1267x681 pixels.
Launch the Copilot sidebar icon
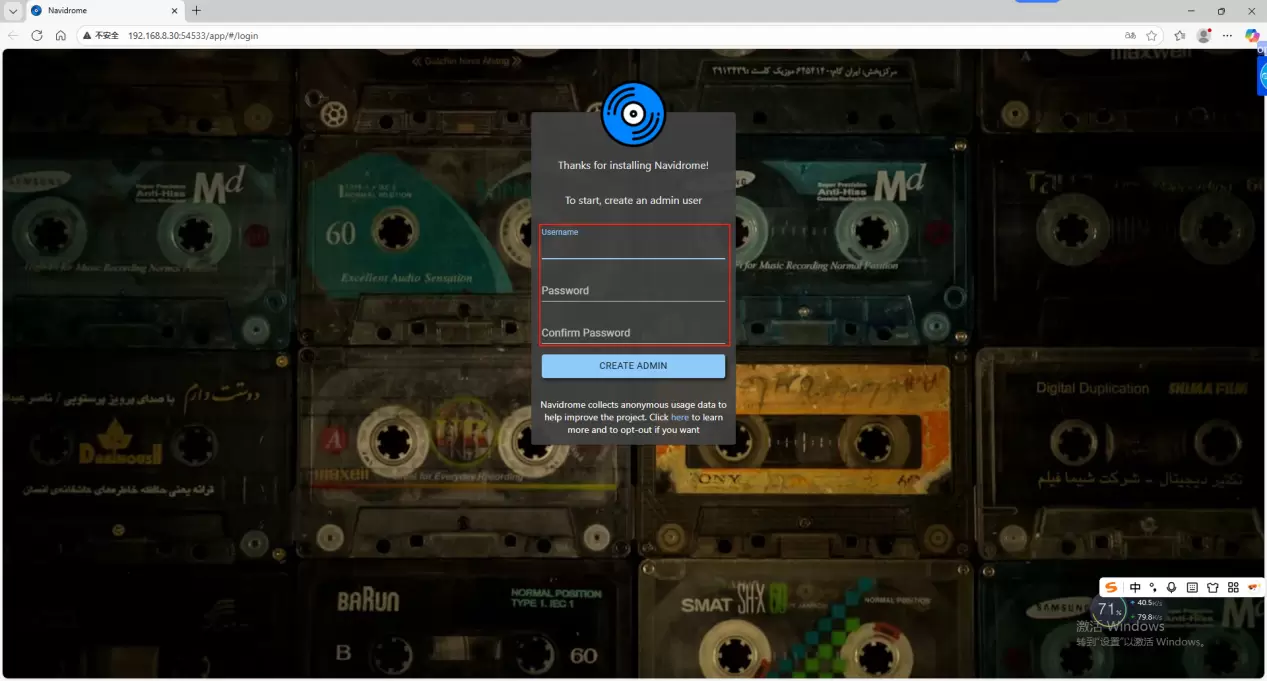[x=1252, y=35]
